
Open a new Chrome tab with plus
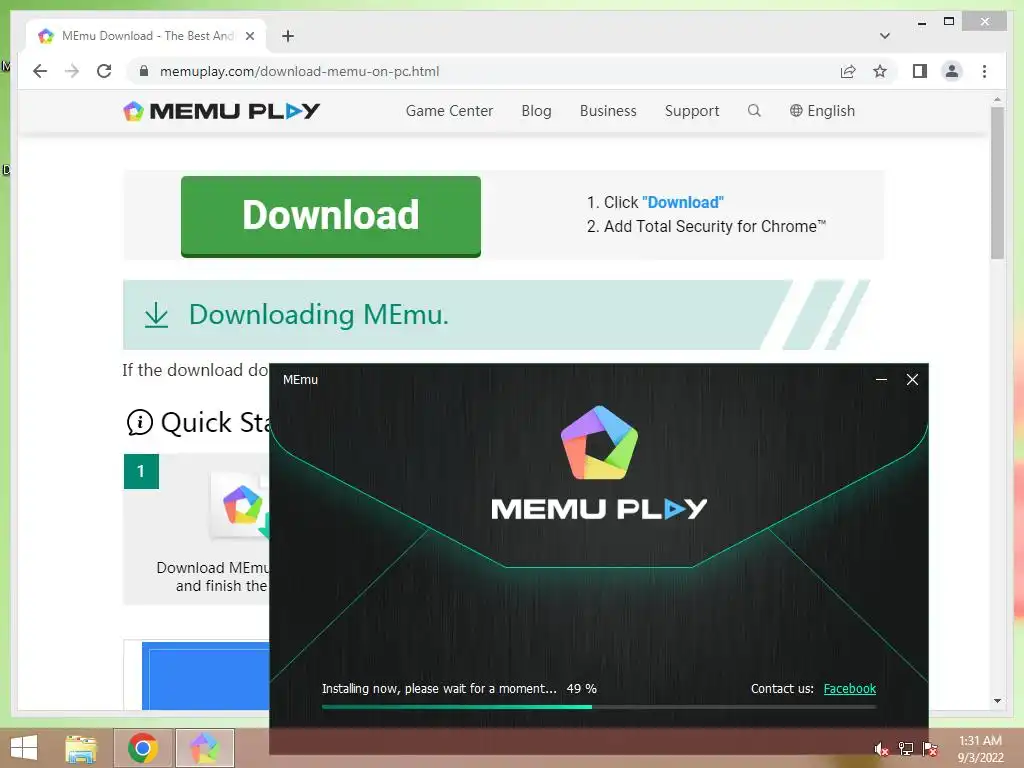tap(288, 36)
